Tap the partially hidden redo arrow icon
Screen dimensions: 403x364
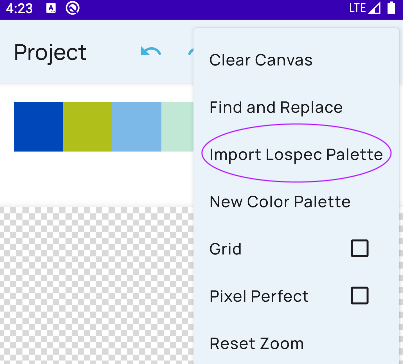(x=191, y=52)
